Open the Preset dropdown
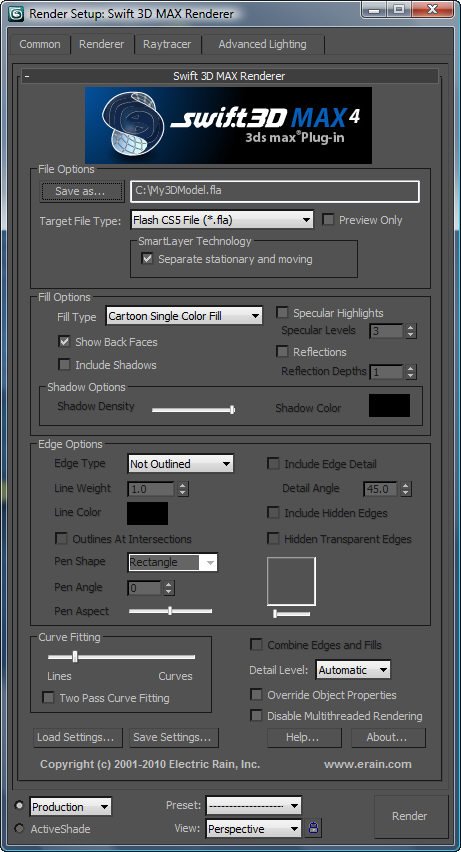461x852 pixels. point(253,806)
